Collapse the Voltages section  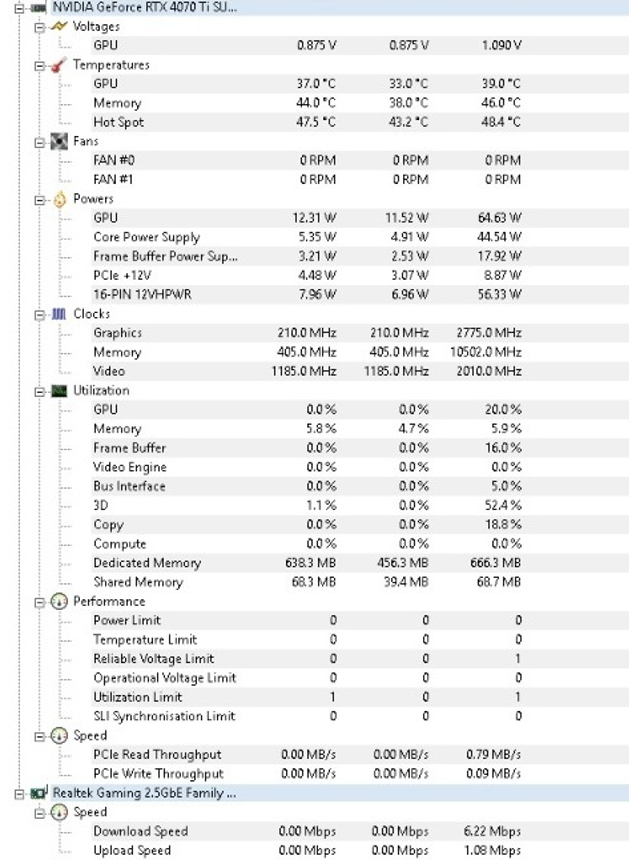(x=40, y=26)
